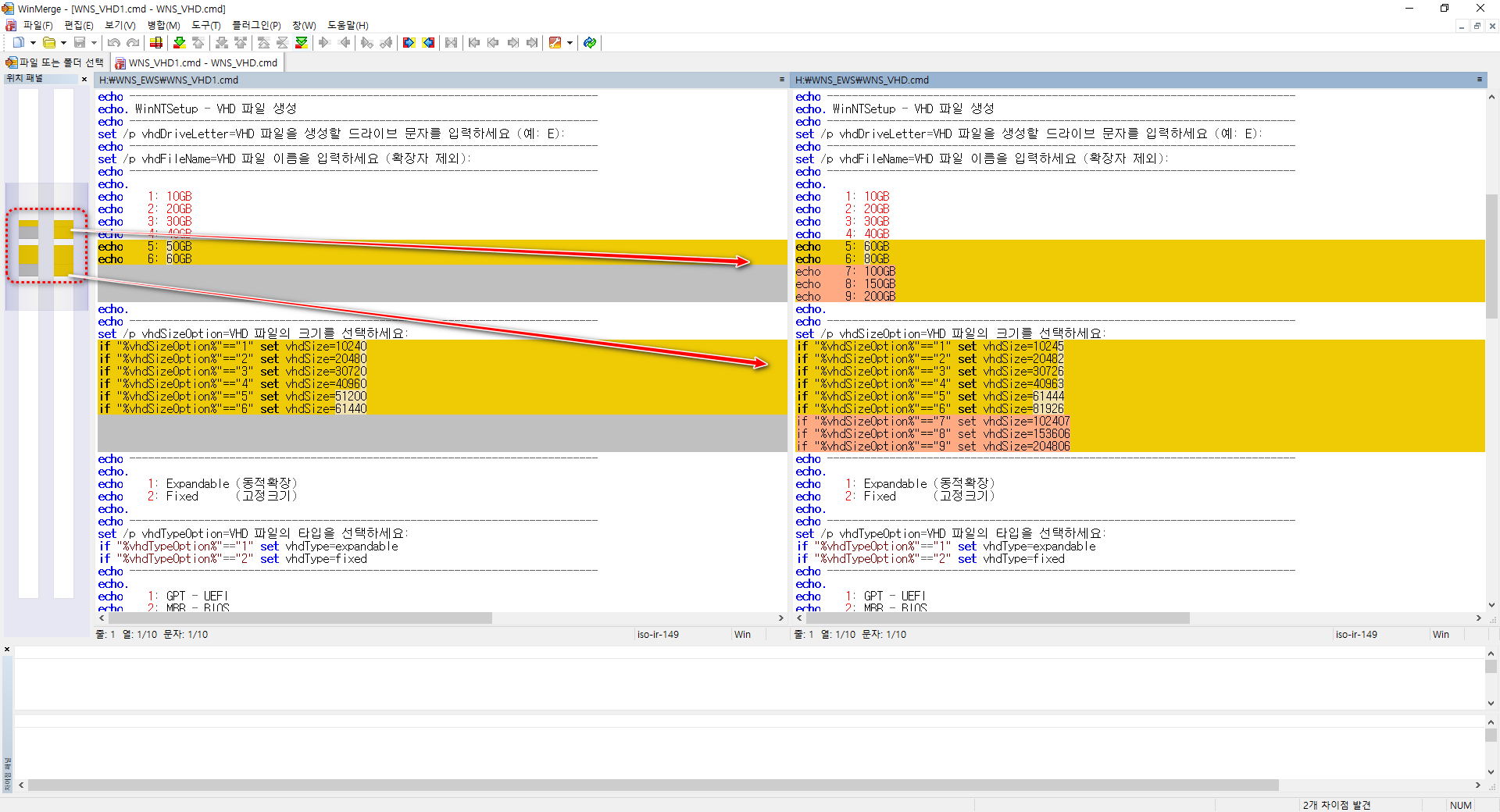Open left pane WNS_VHD1.cmd header menu
This screenshot has height=812, width=1500.
click(x=781, y=80)
